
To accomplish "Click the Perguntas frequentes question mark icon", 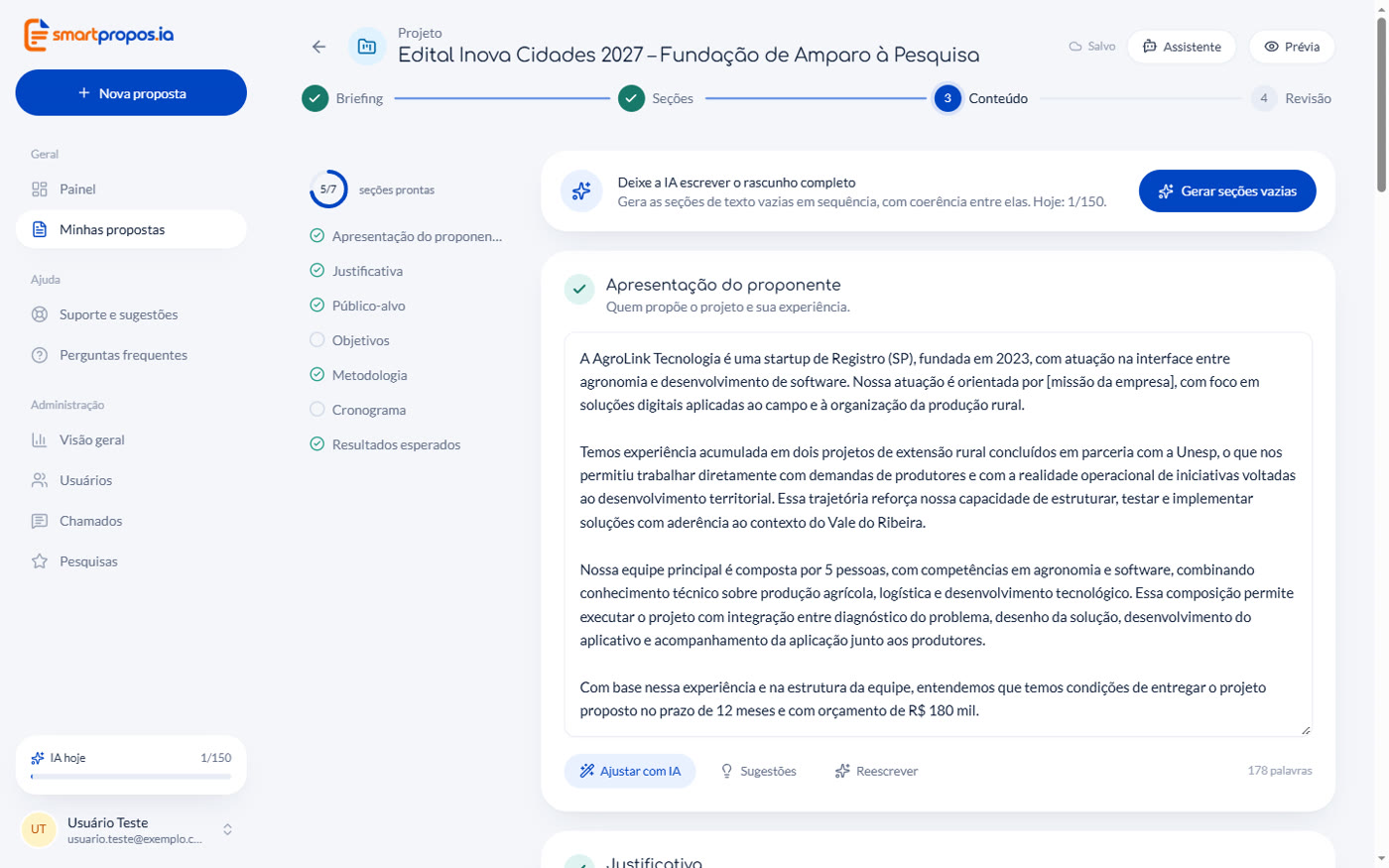I will pyautogui.click(x=40, y=355).
